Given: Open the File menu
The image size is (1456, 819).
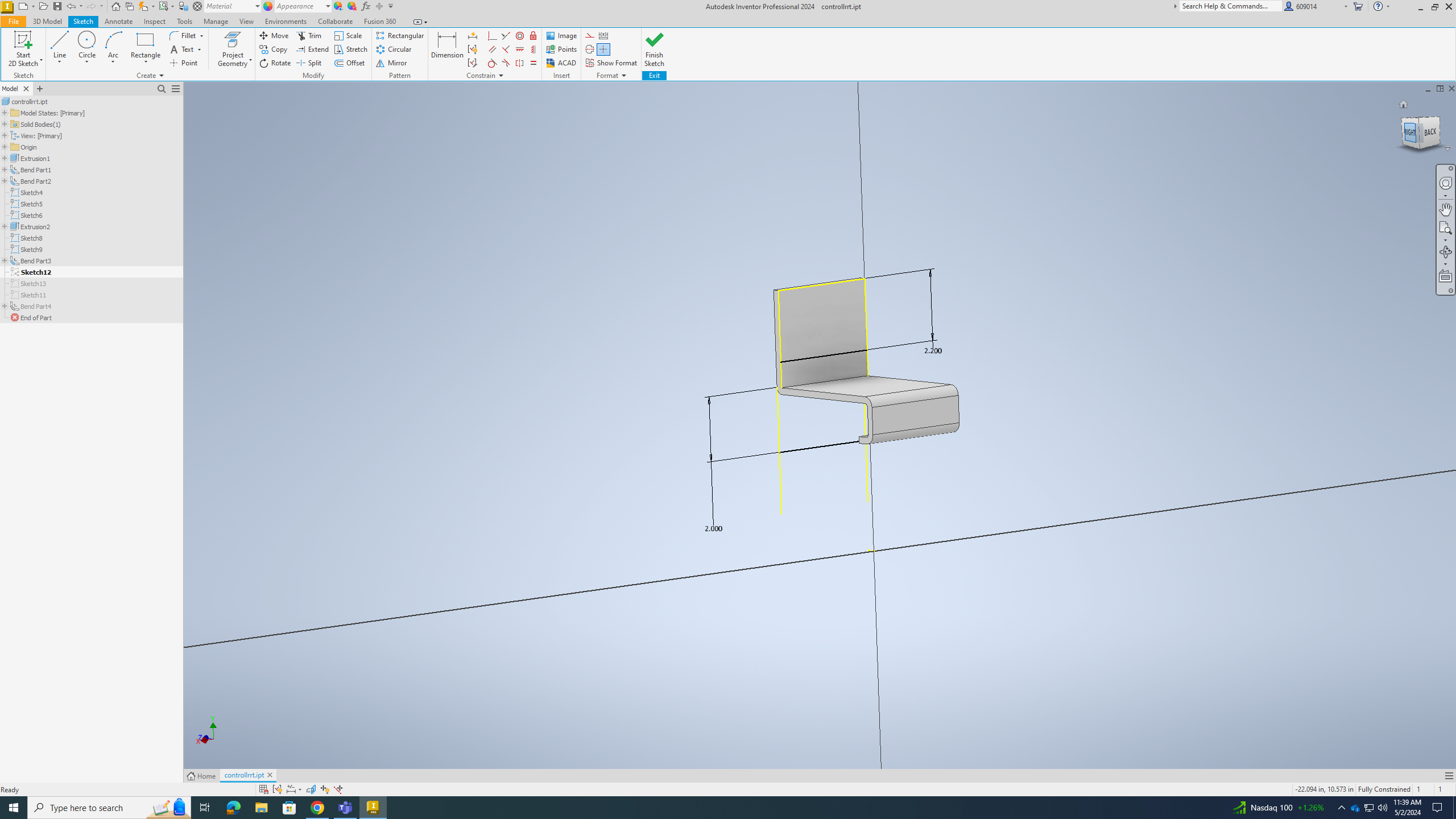Looking at the screenshot, I should pos(13,22).
